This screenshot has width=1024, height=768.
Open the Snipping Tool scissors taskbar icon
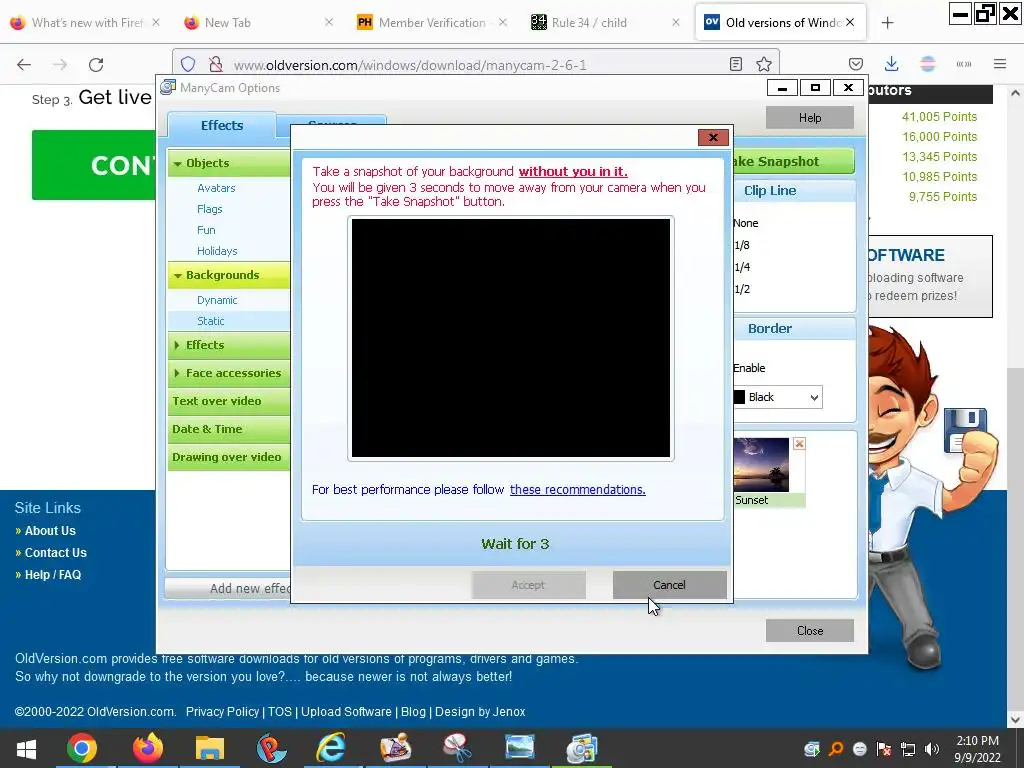457,748
